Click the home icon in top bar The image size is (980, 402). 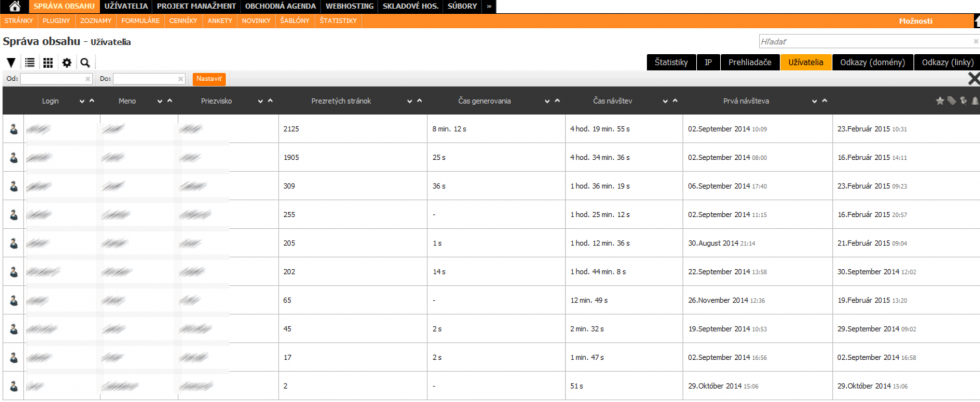(x=15, y=7)
